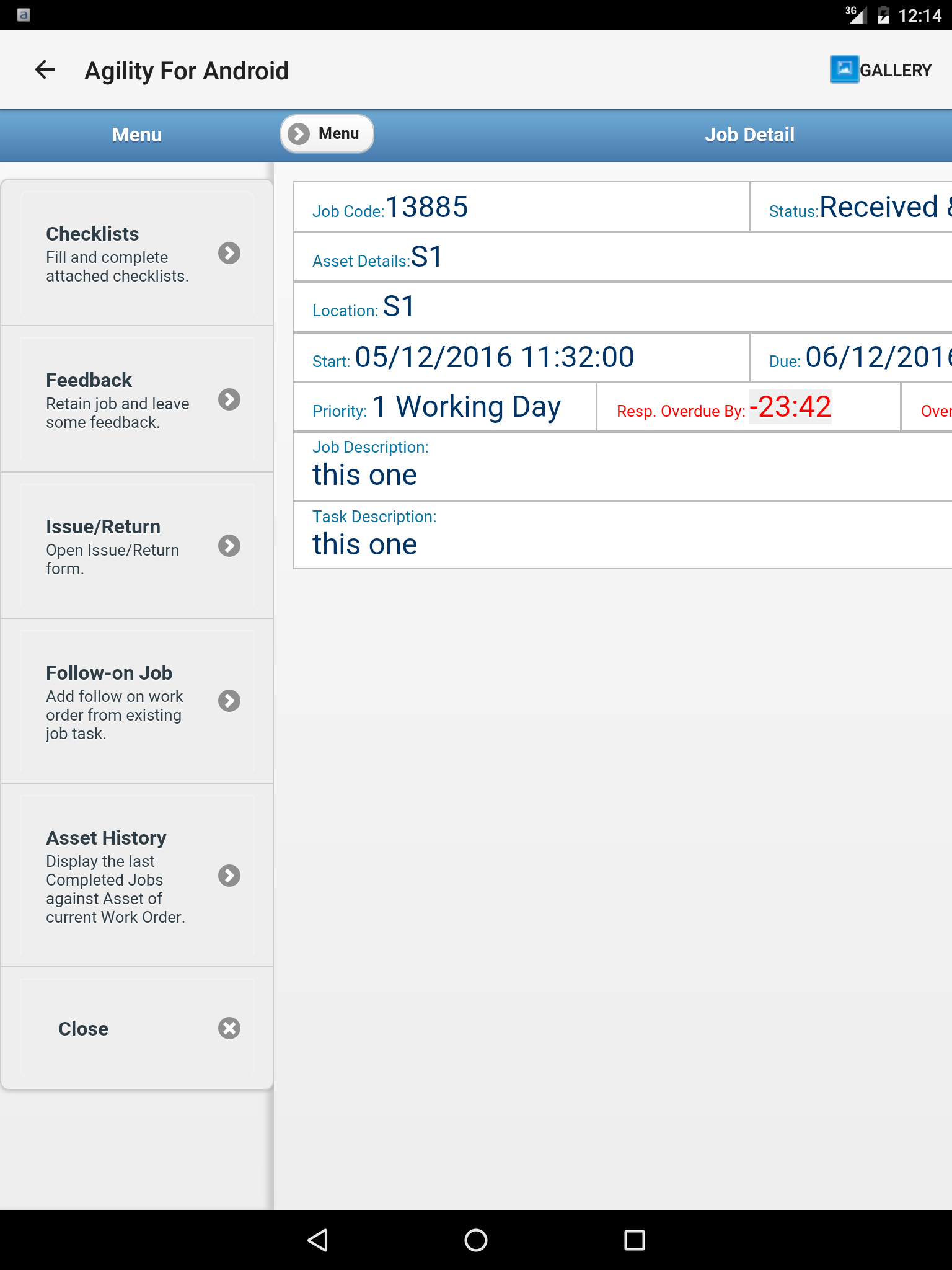
Task: Click the Follow-on Job chevron arrow icon
Action: 229,701
